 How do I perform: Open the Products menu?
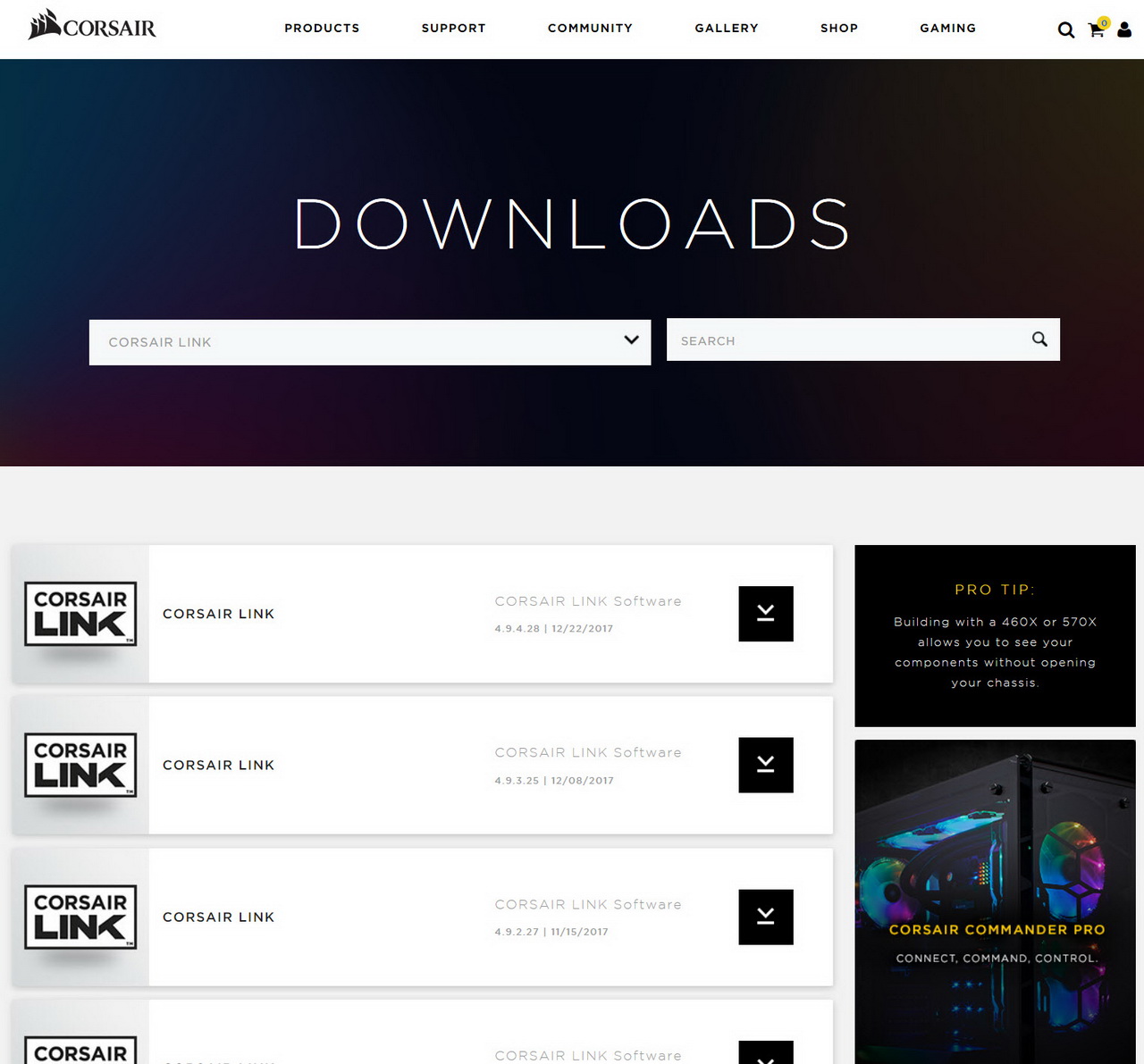point(322,29)
